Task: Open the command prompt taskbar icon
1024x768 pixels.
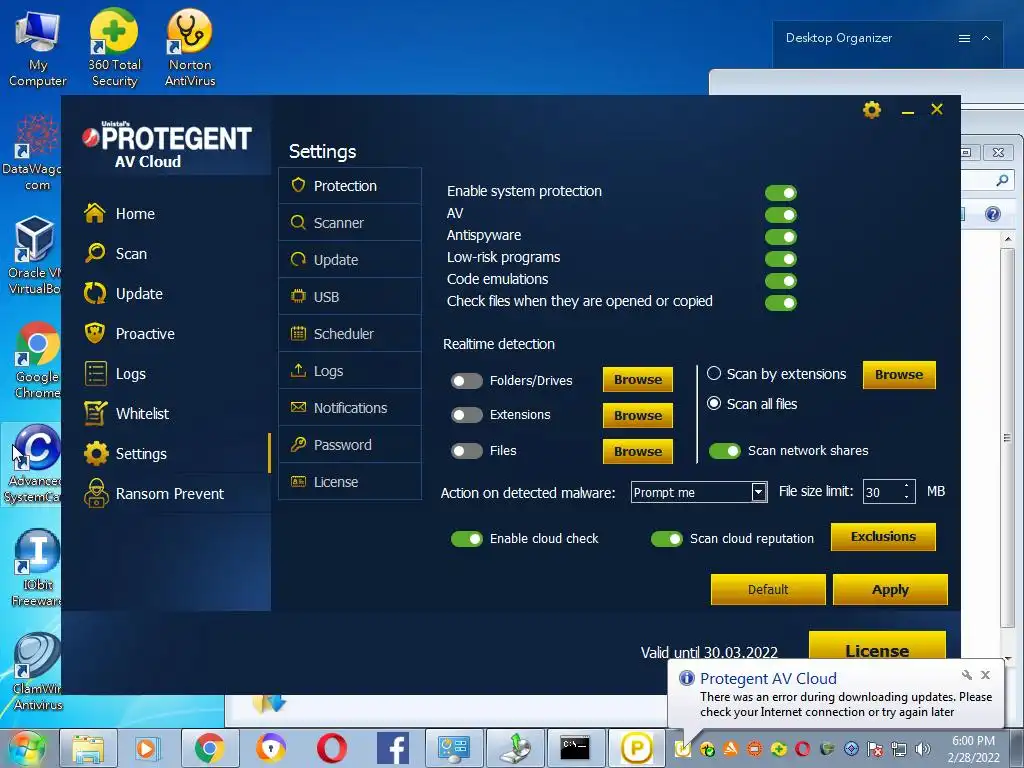Action: point(575,748)
